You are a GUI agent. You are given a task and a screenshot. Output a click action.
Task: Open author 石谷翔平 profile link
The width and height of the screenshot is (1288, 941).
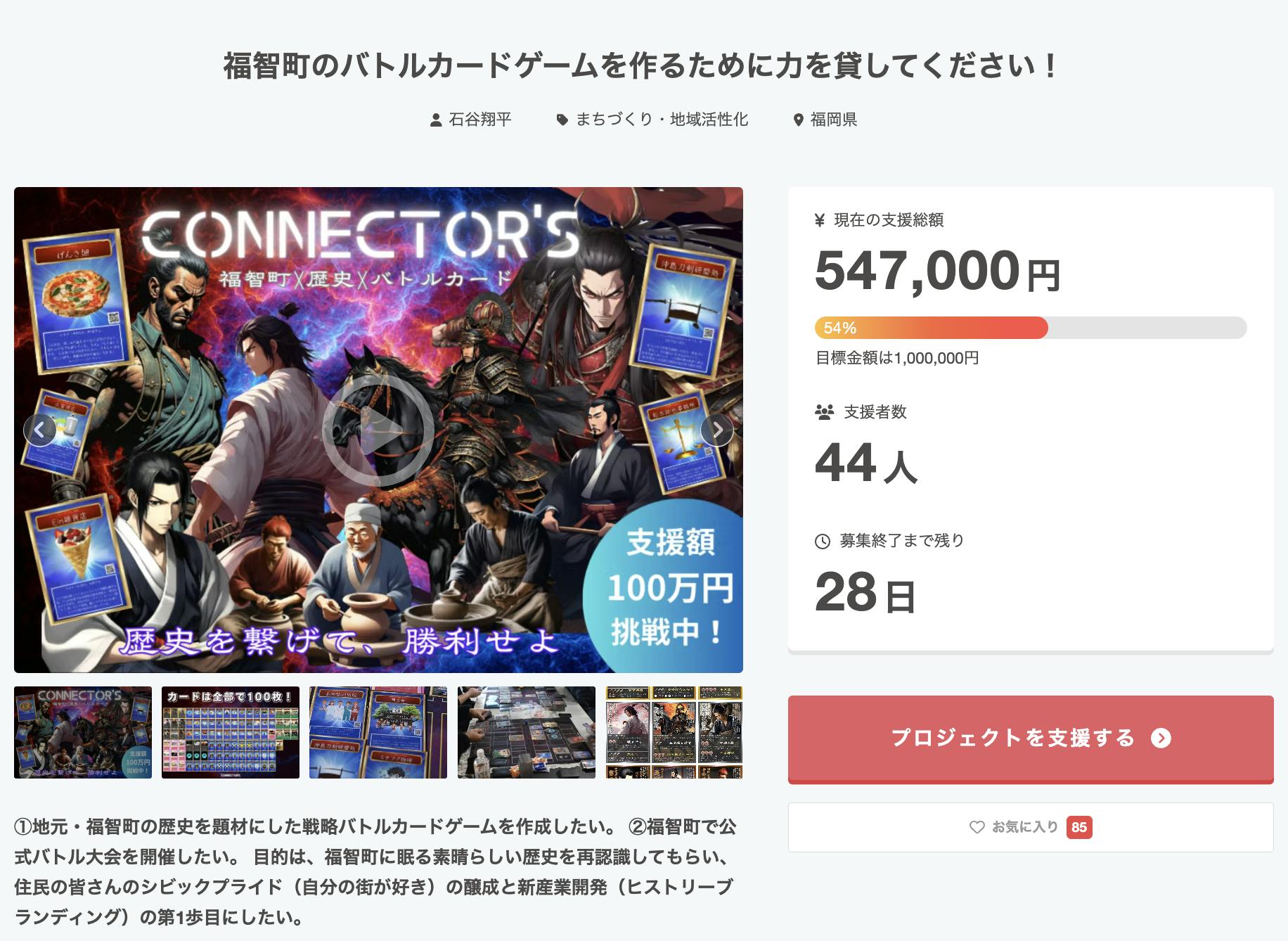[480, 120]
